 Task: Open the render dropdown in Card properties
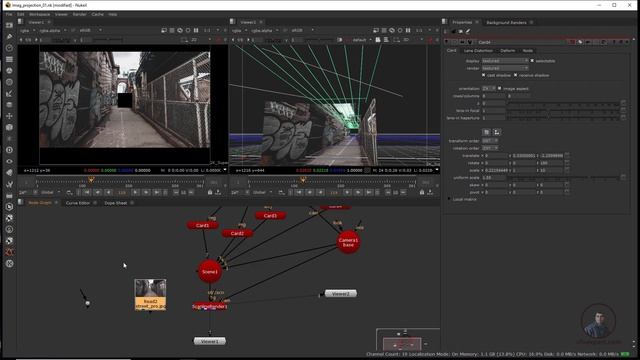505,68
